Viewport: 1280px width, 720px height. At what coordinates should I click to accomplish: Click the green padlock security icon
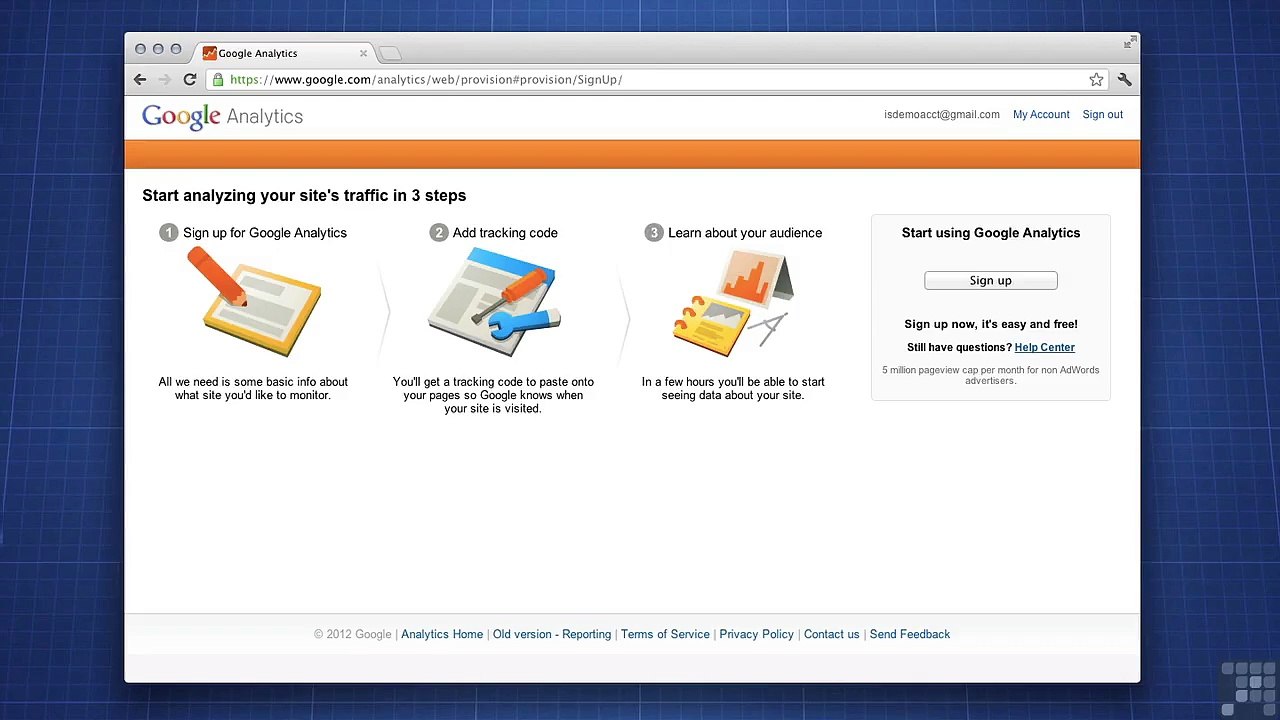click(x=218, y=79)
